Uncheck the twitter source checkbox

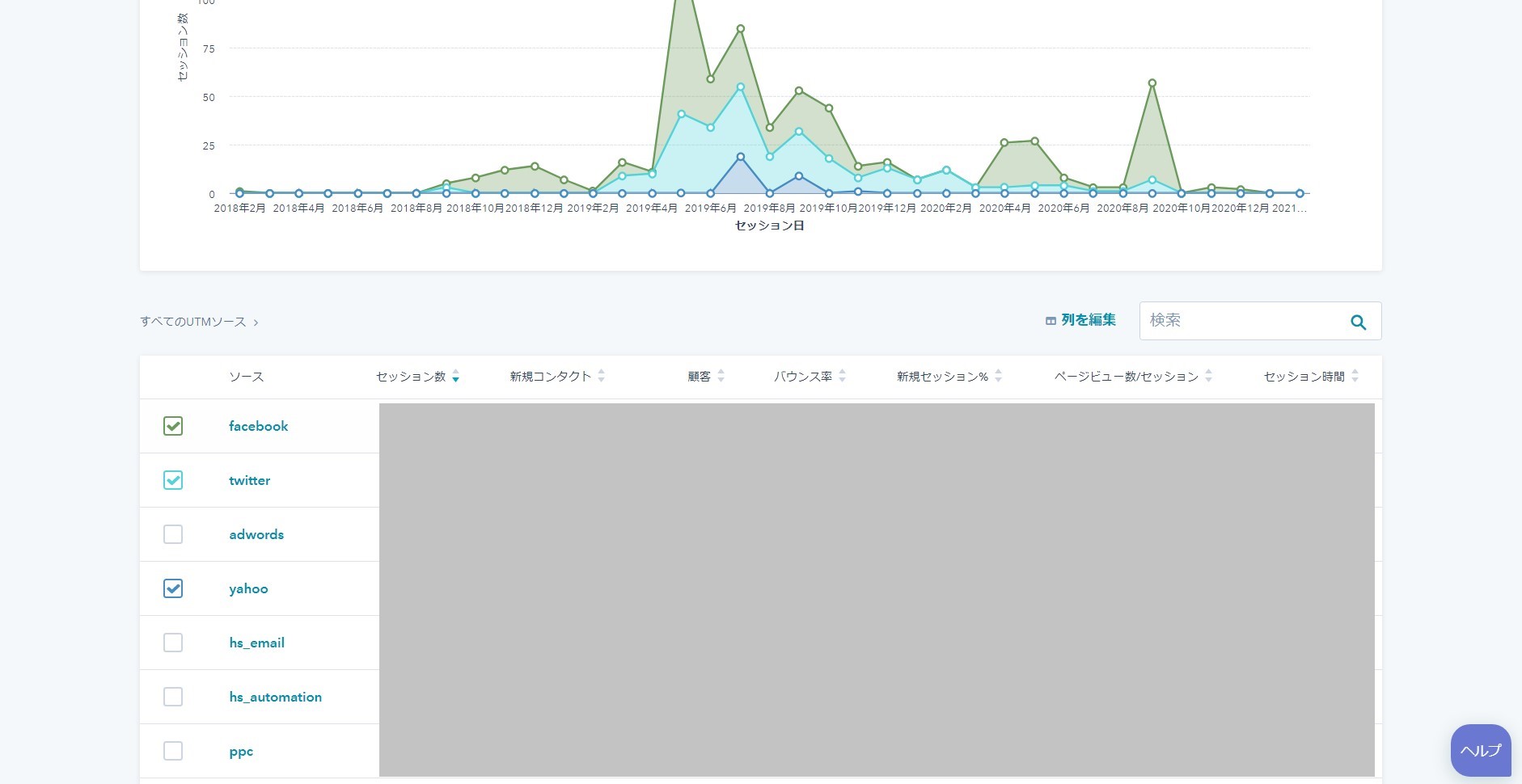tap(173, 480)
